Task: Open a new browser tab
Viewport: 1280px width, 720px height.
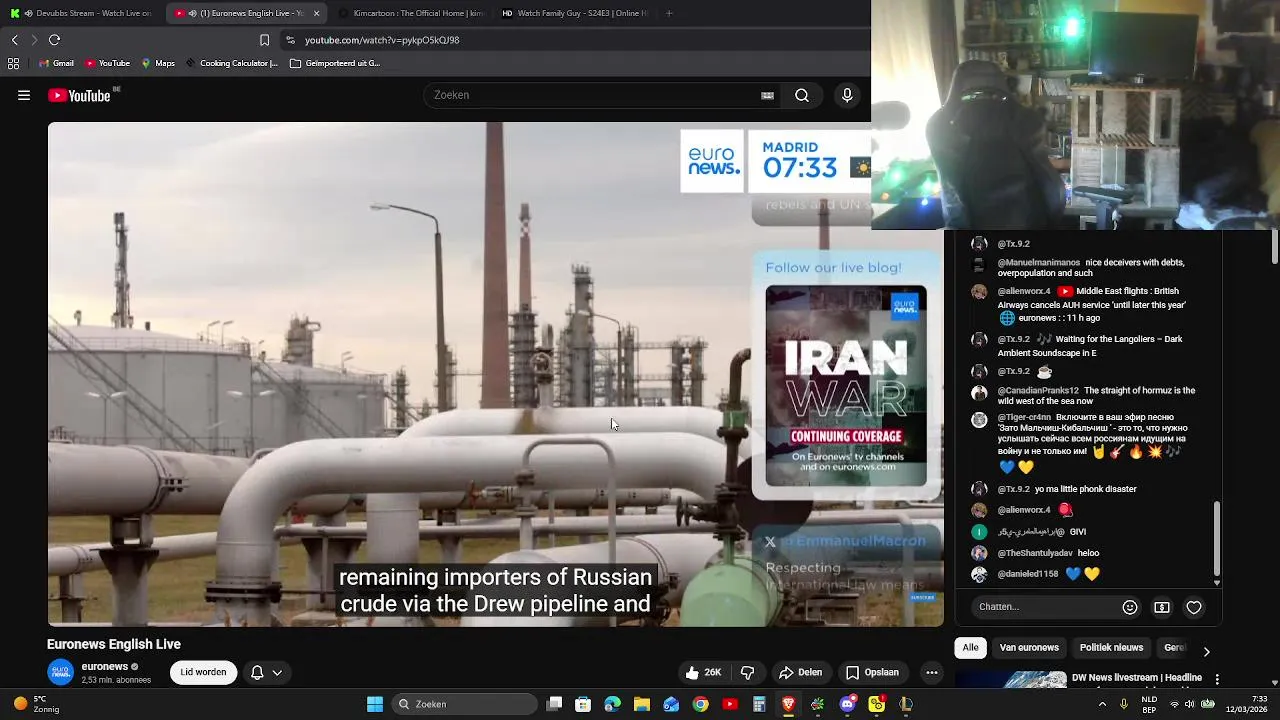Action: point(669,13)
